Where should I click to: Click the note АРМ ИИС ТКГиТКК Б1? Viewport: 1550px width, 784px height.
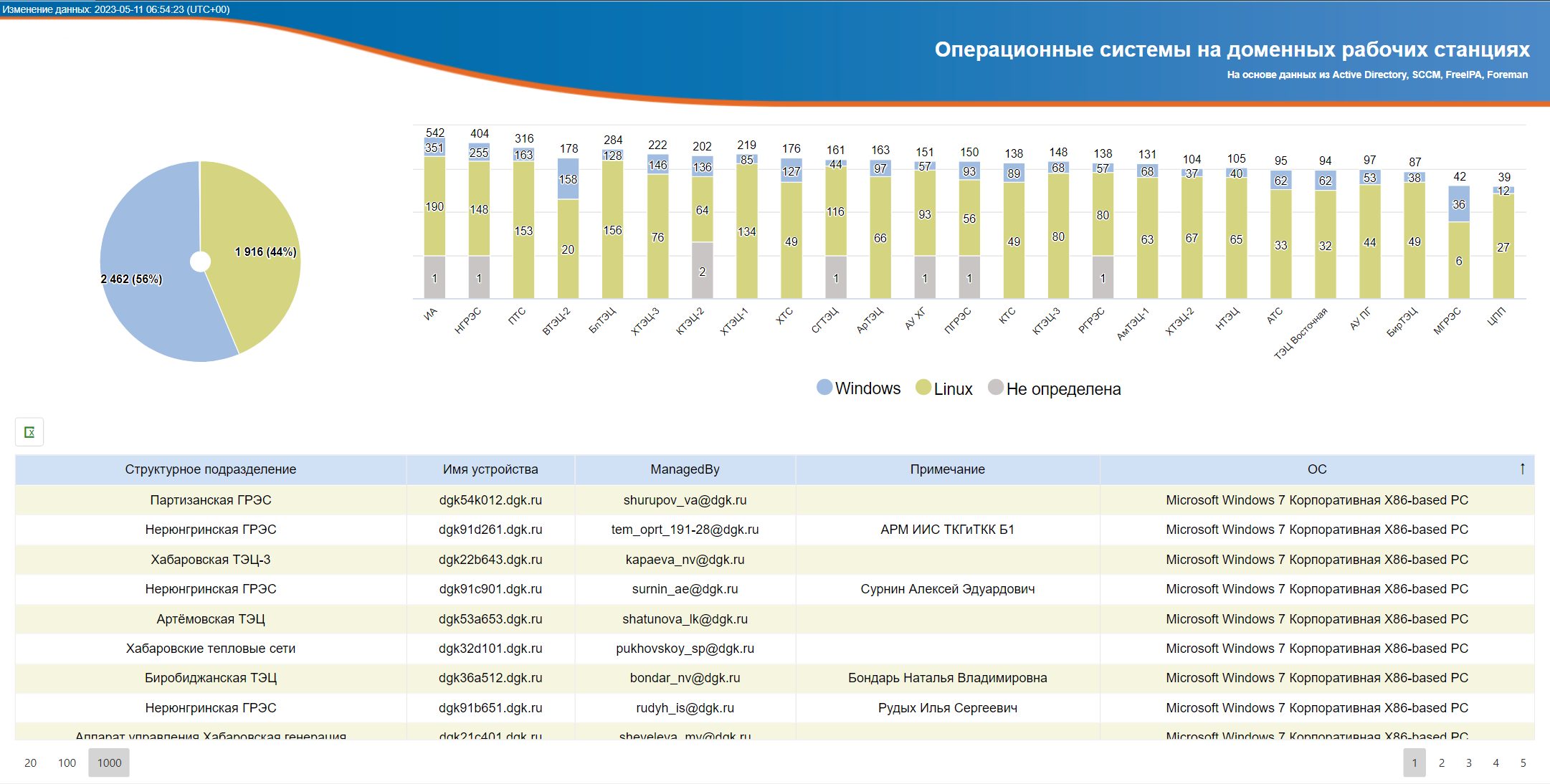[948, 530]
